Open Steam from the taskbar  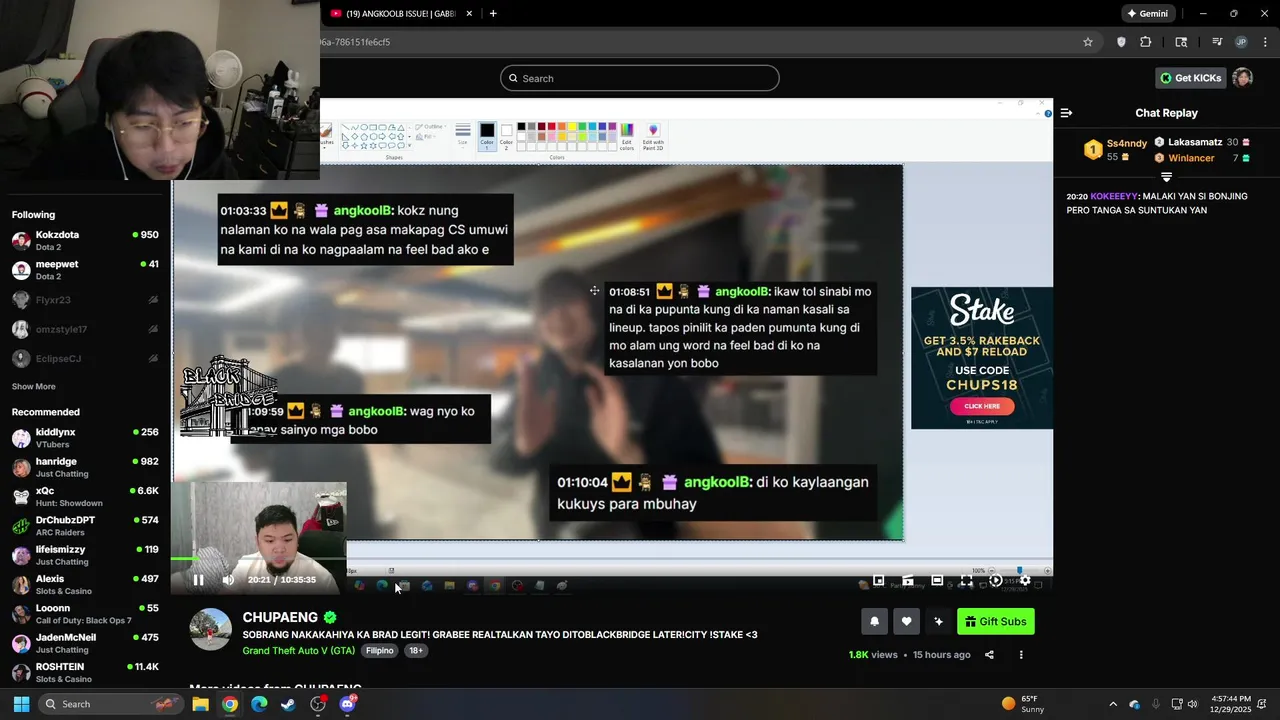tap(288, 704)
